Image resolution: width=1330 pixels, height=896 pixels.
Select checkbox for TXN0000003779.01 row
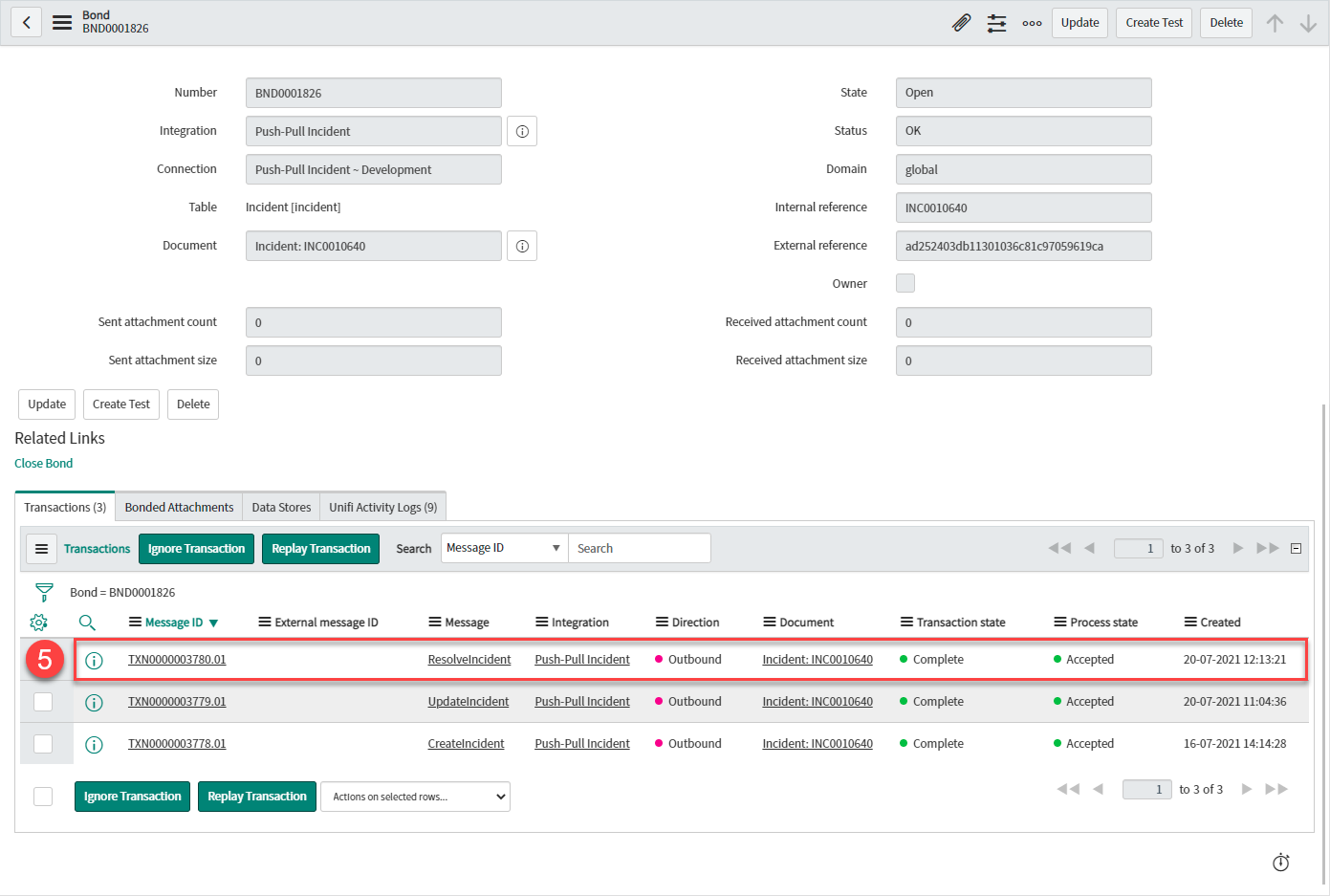43,702
